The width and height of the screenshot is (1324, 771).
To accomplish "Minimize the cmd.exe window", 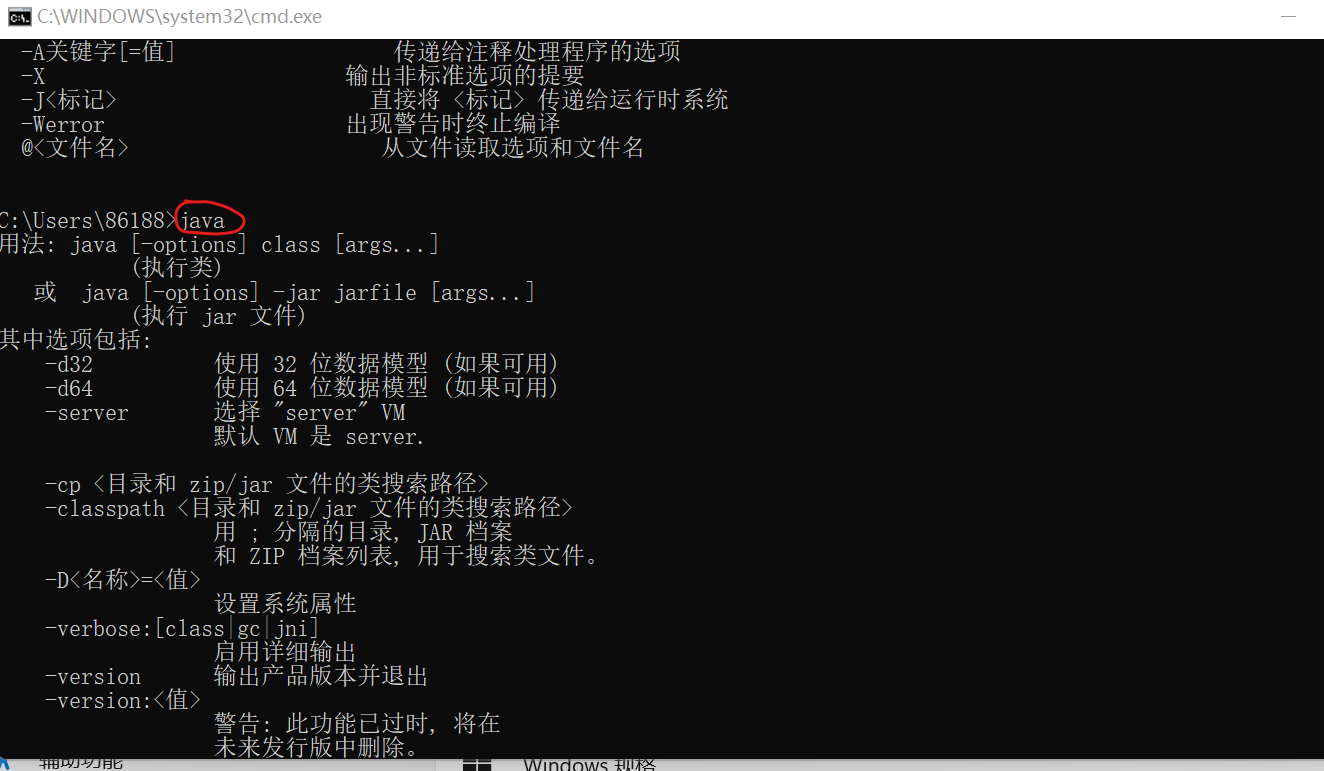I will [x=1291, y=17].
